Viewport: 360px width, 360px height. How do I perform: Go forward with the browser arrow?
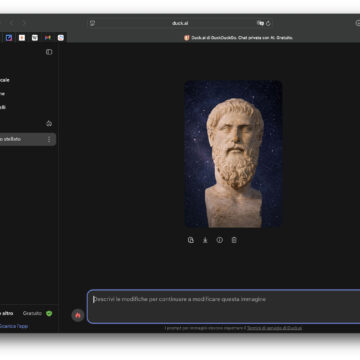[x=23, y=23]
